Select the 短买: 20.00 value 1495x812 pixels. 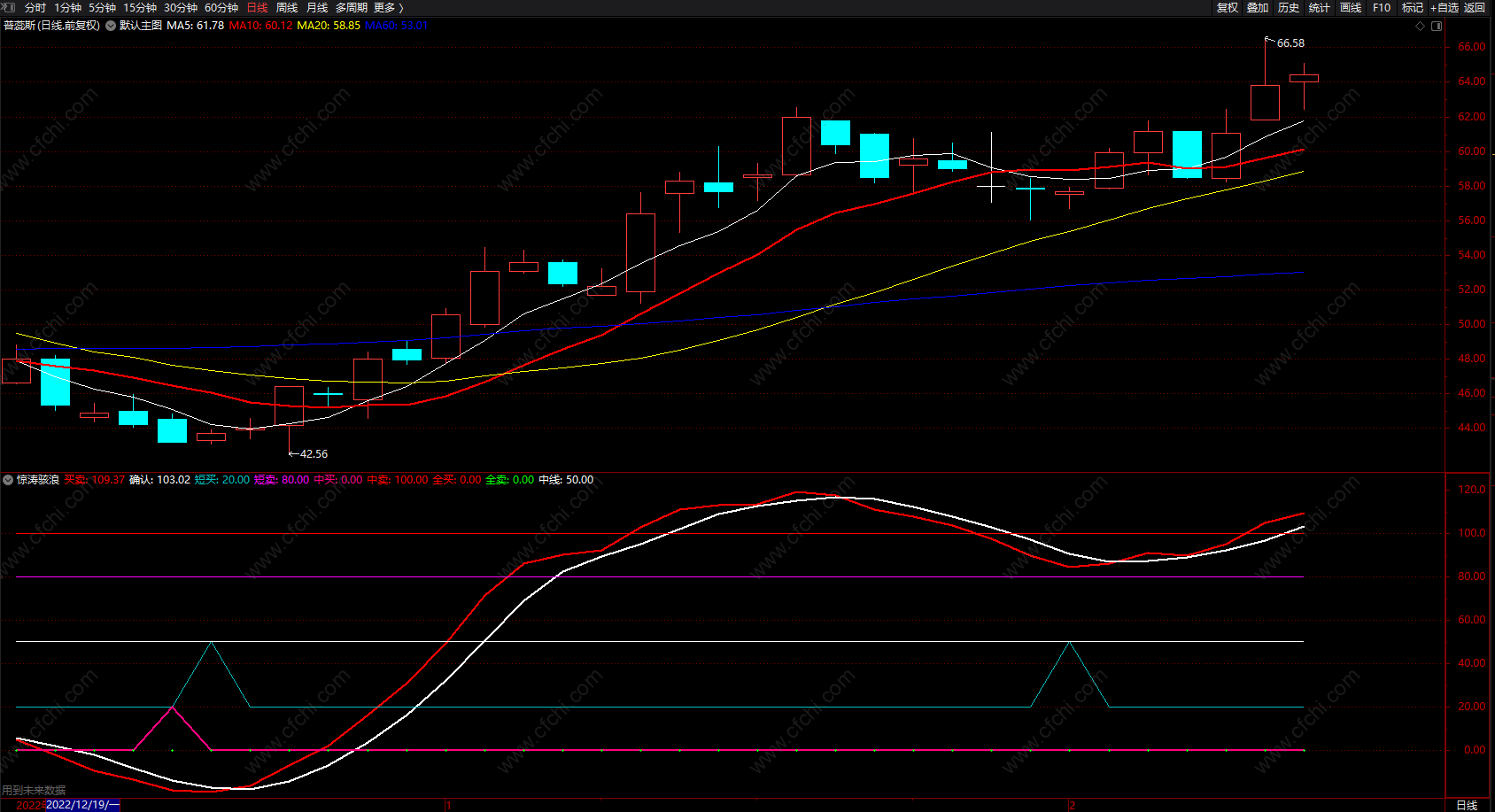(x=222, y=480)
